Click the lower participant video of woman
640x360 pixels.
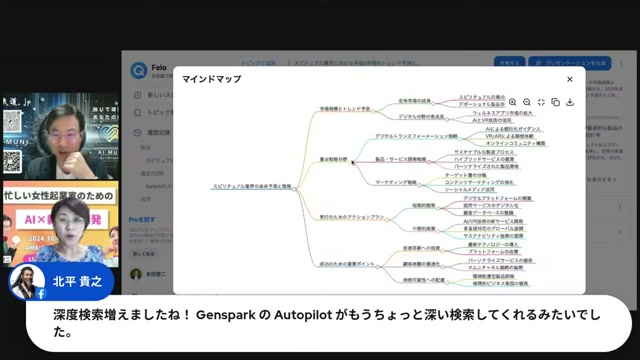61,224
